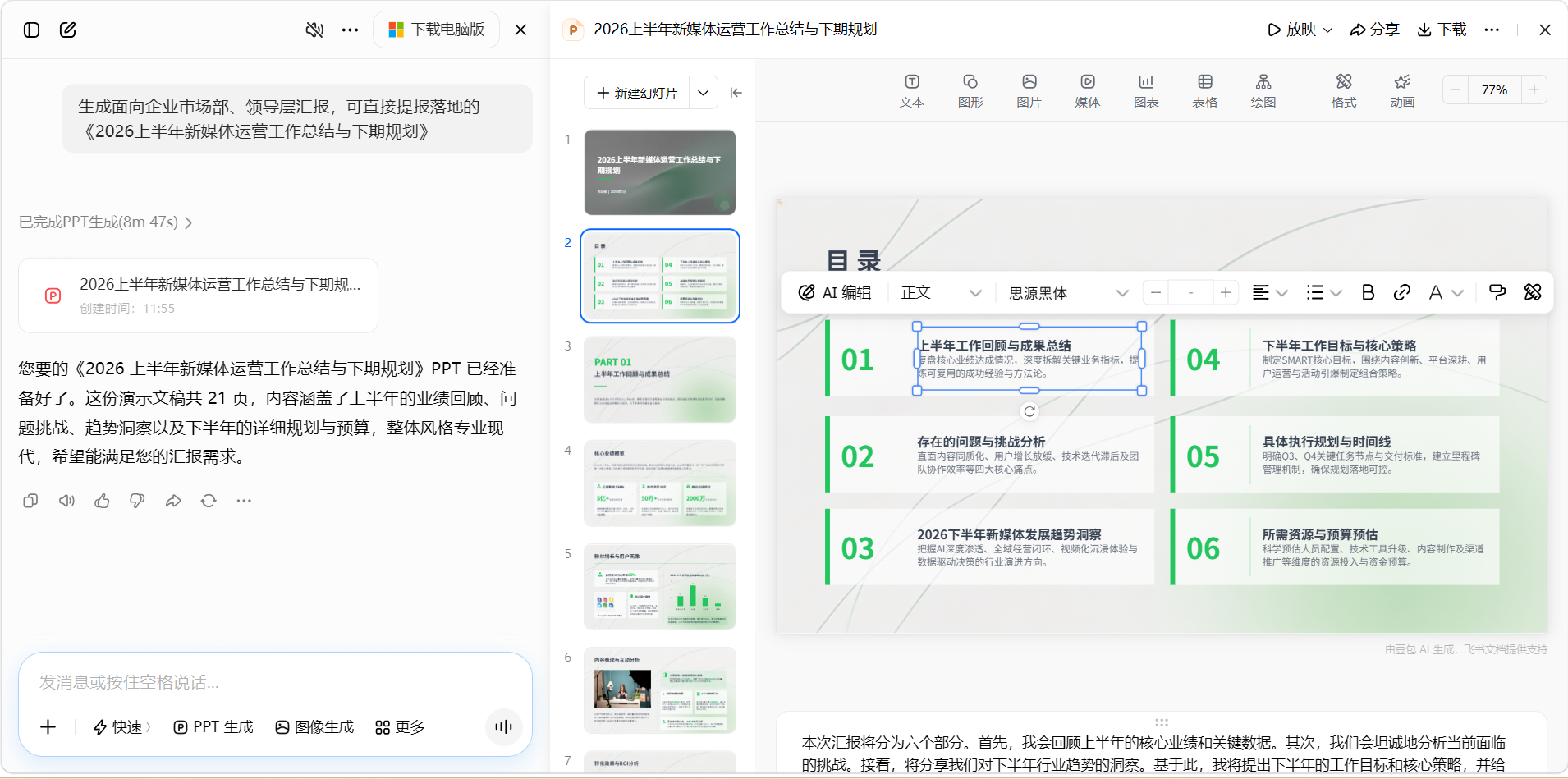
Task: Open 正文 text style dropdown
Action: coord(942,293)
